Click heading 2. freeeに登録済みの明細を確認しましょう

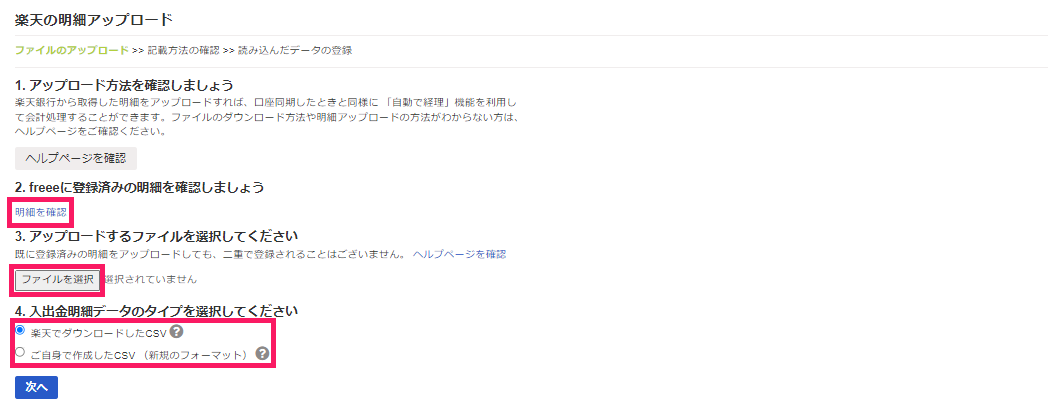tap(139, 187)
